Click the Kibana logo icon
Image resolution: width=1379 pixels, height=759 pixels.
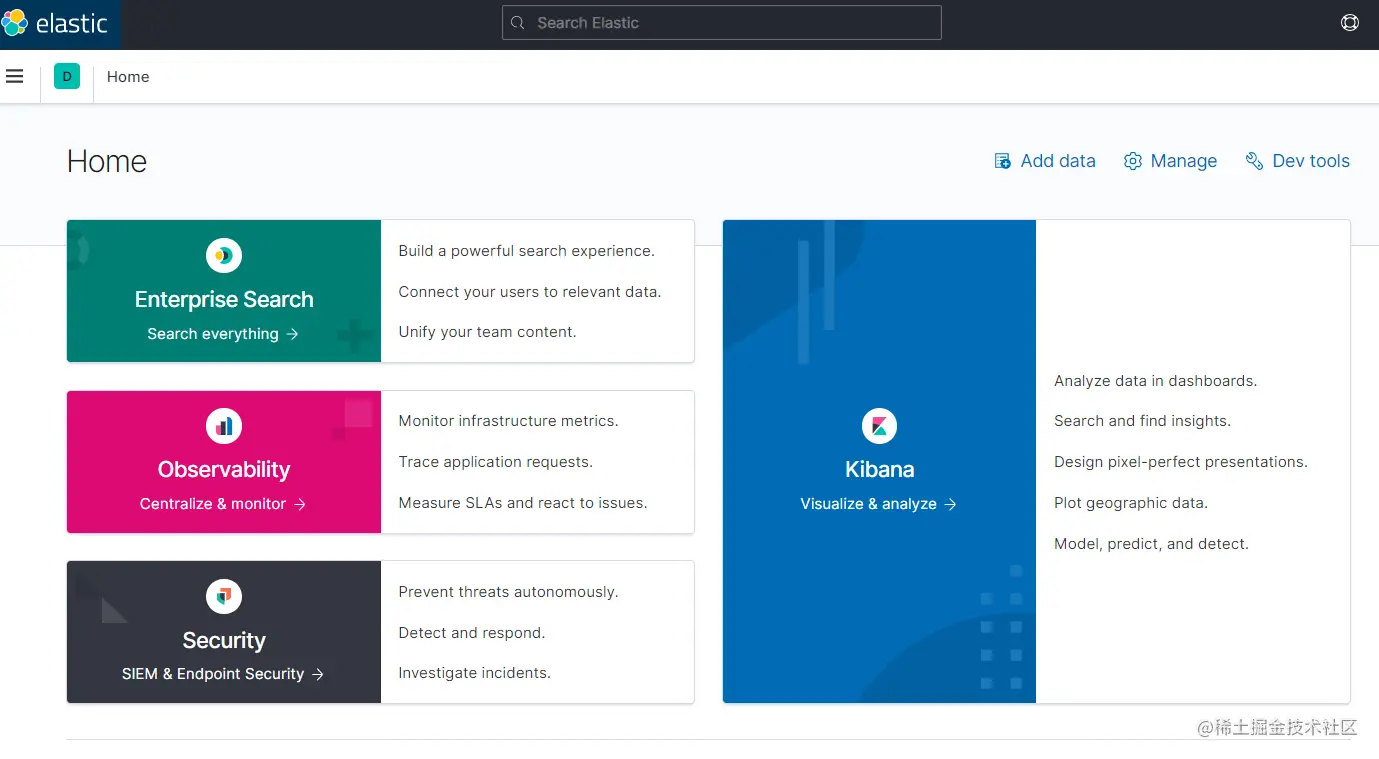pyautogui.click(x=879, y=426)
